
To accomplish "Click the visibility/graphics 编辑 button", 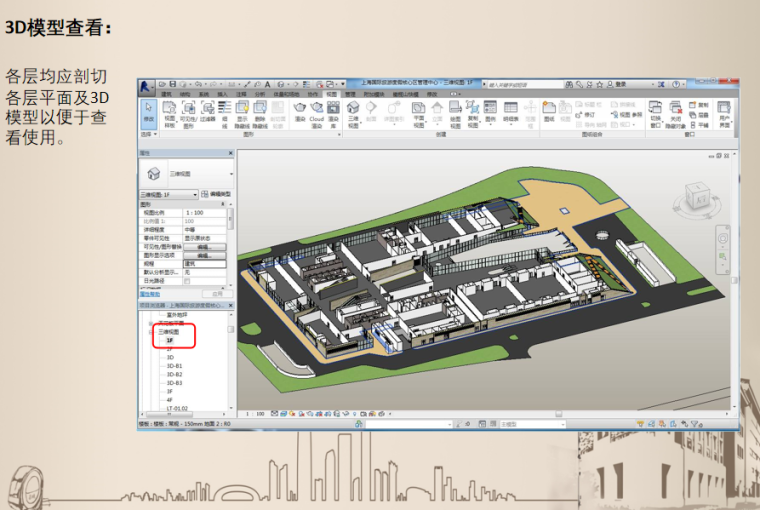I will (x=204, y=246).
